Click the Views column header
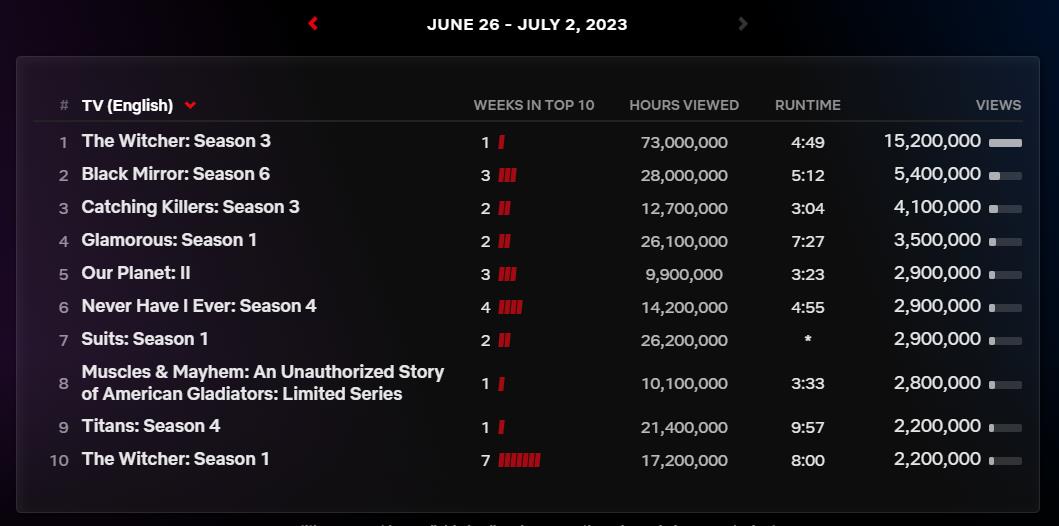The width and height of the screenshot is (1059, 526). click(x=998, y=105)
